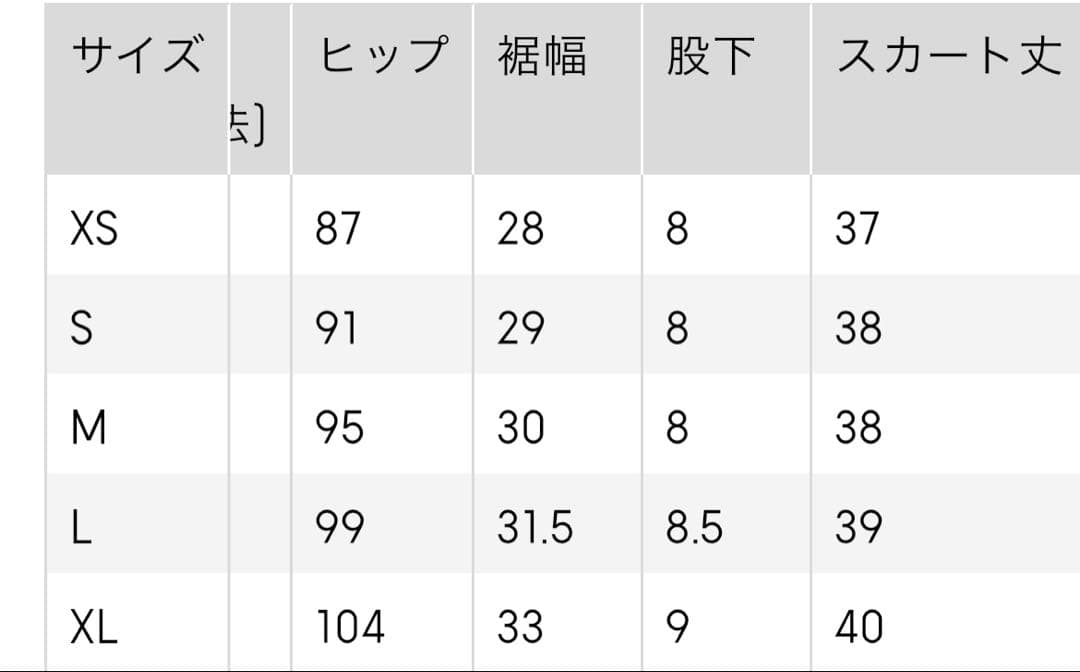The image size is (1080, 672).
Task: Click the スカート丈 column header
Action: coord(947,56)
